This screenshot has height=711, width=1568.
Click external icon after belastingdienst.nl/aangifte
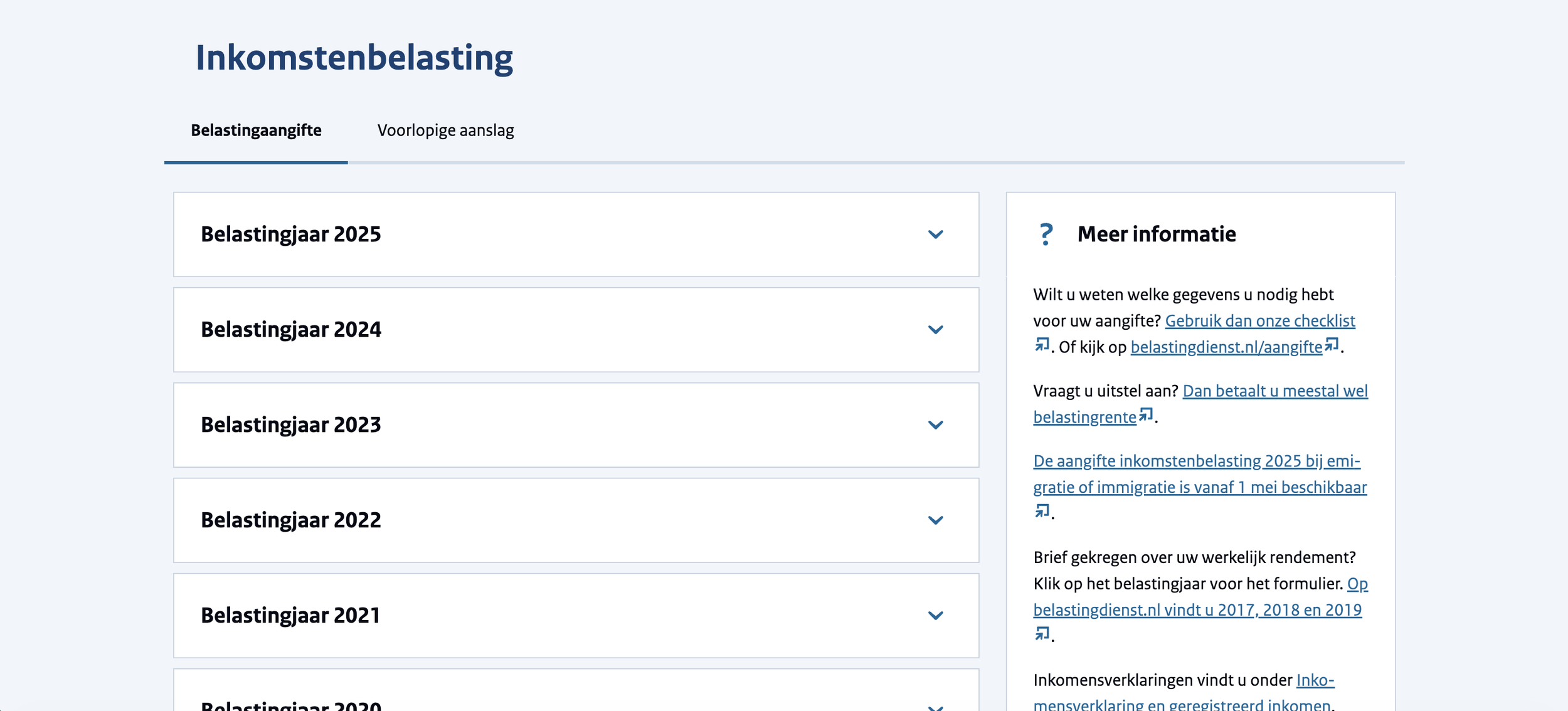click(1331, 345)
